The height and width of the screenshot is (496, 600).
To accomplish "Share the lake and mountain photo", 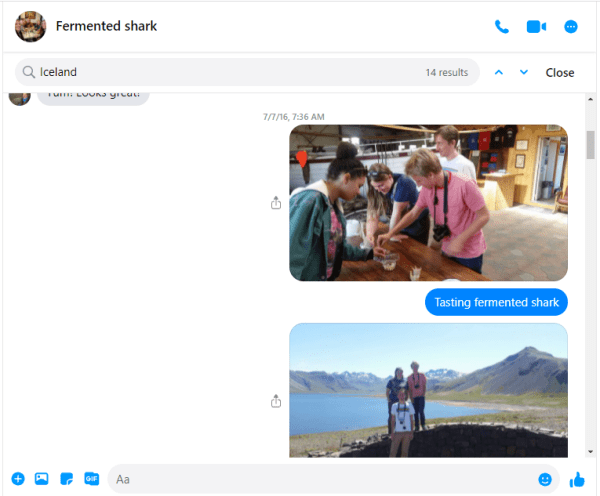I will [x=276, y=401].
